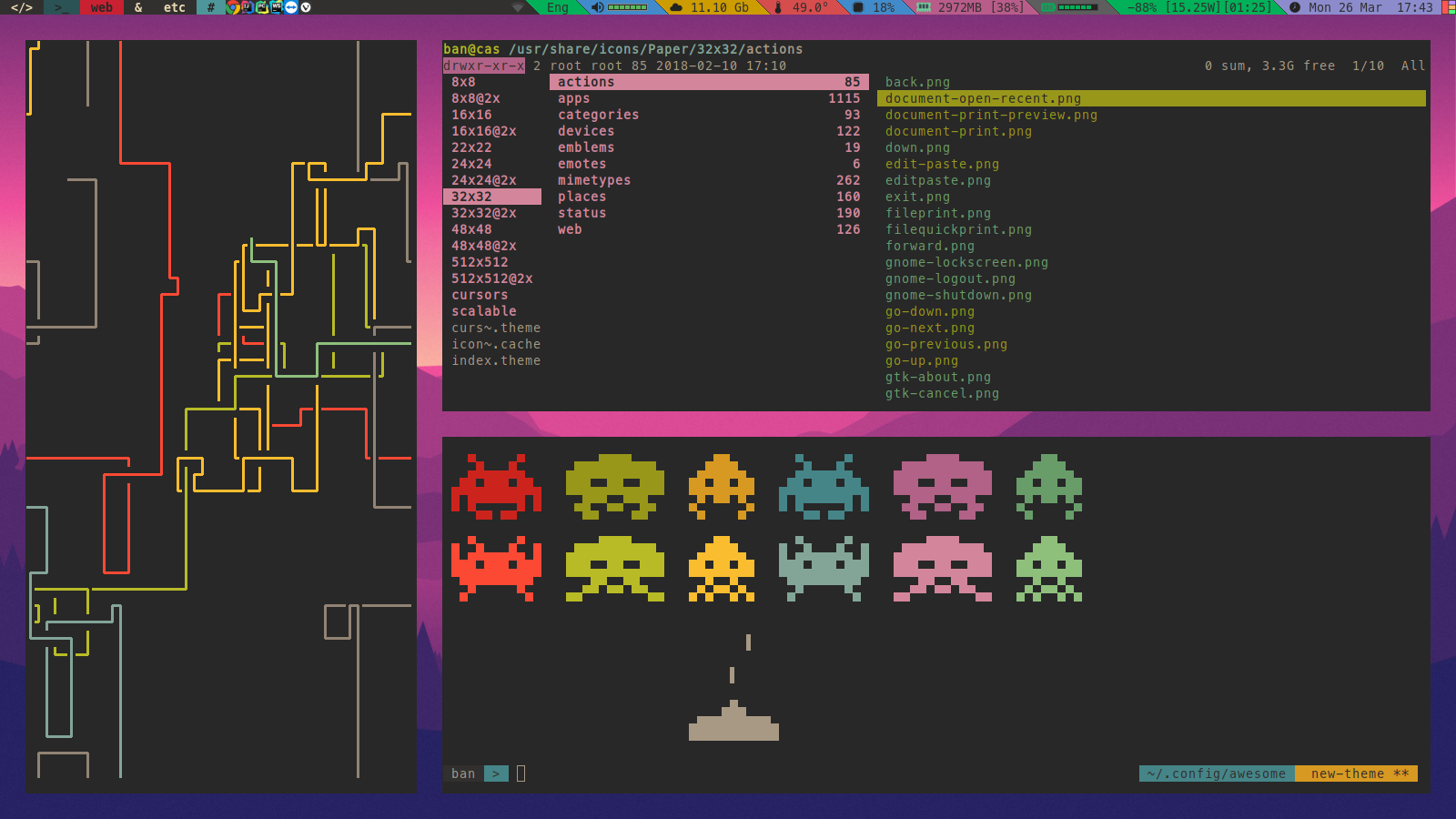Click the new-theme git branch segment
Viewport: 1456px width, 819px height.
pos(1356,773)
